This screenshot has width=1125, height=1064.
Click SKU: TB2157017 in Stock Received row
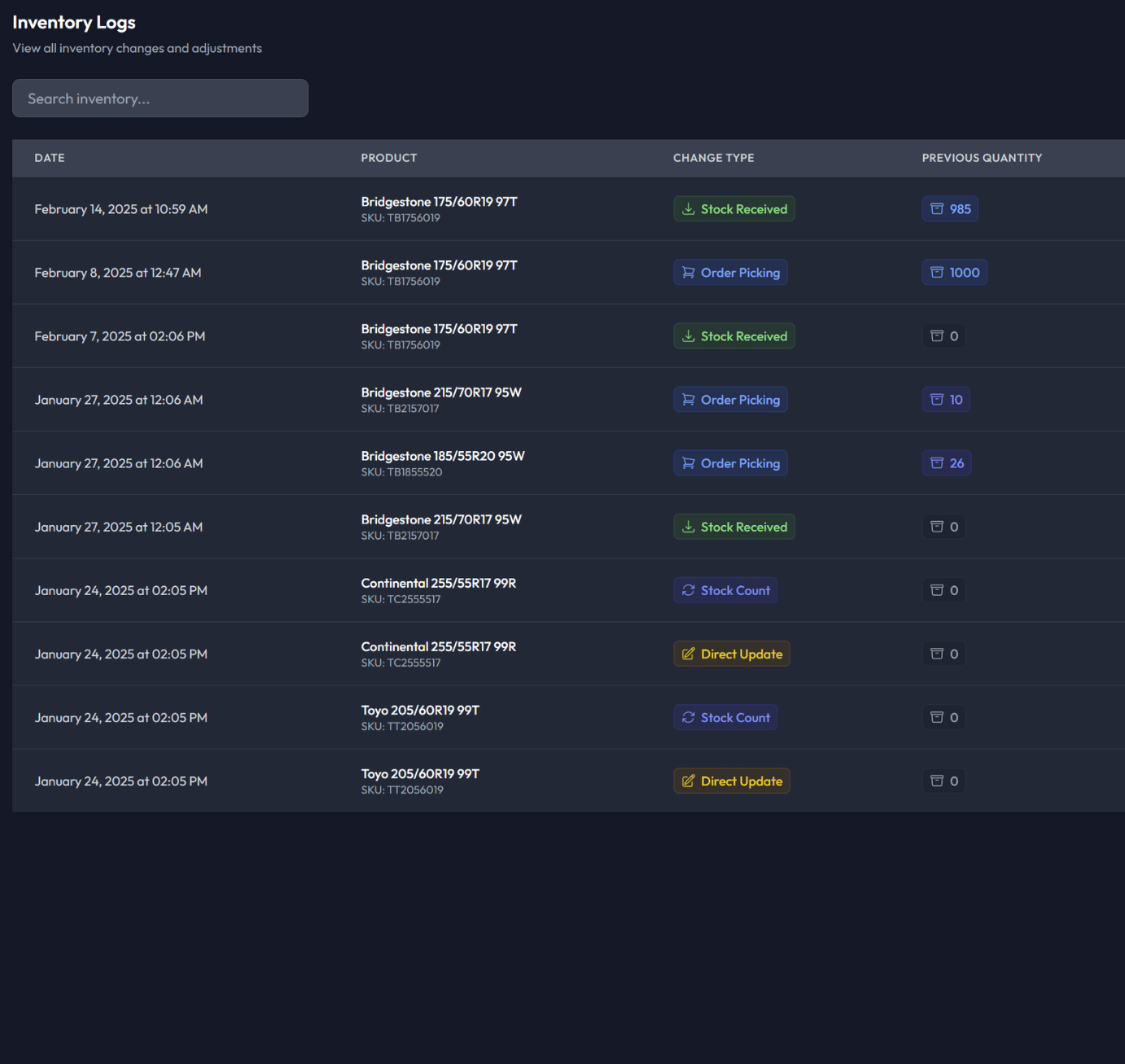point(401,536)
